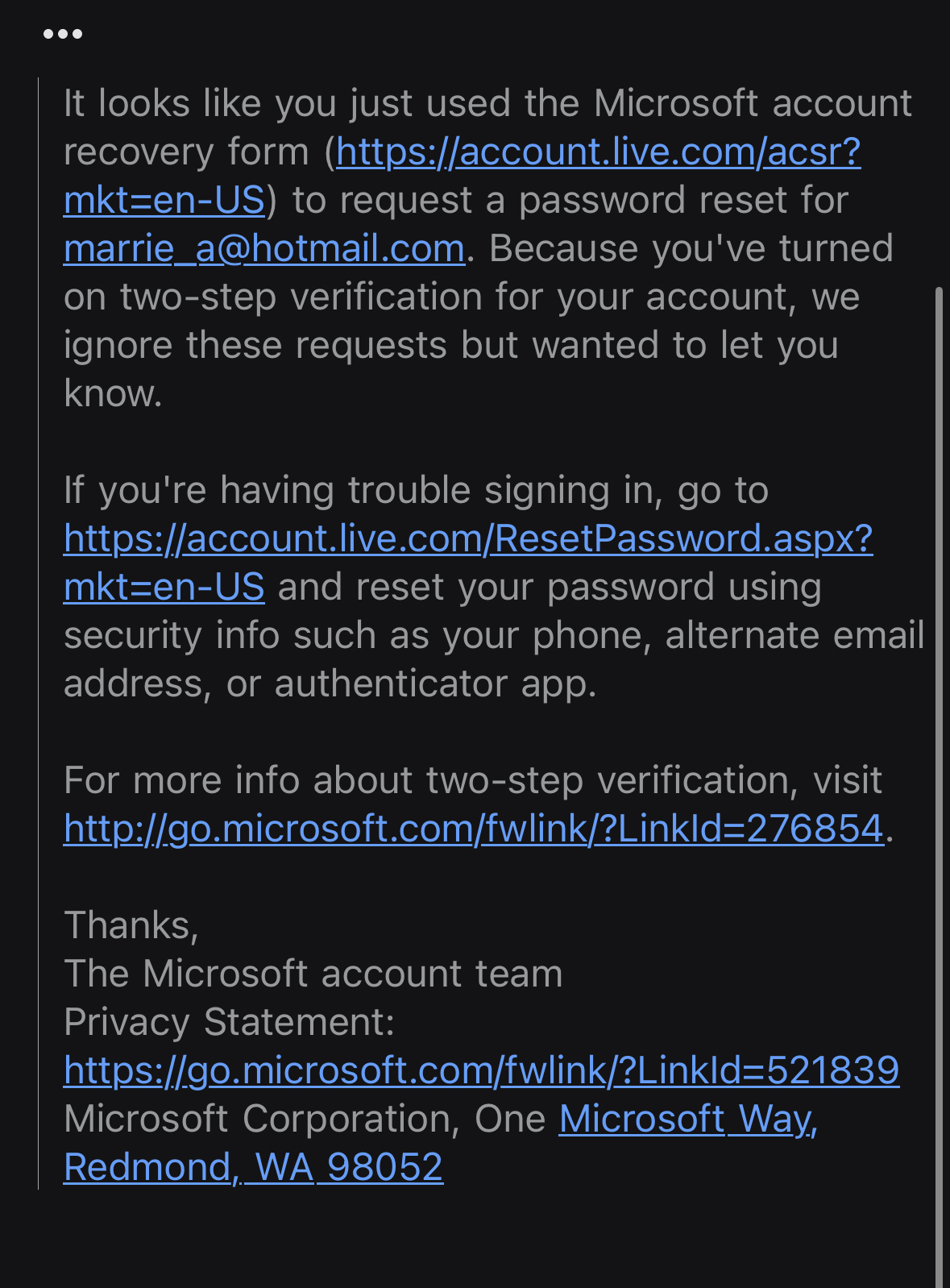
Task: Click 'The Microsoft account team' signature line
Action: (313, 974)
